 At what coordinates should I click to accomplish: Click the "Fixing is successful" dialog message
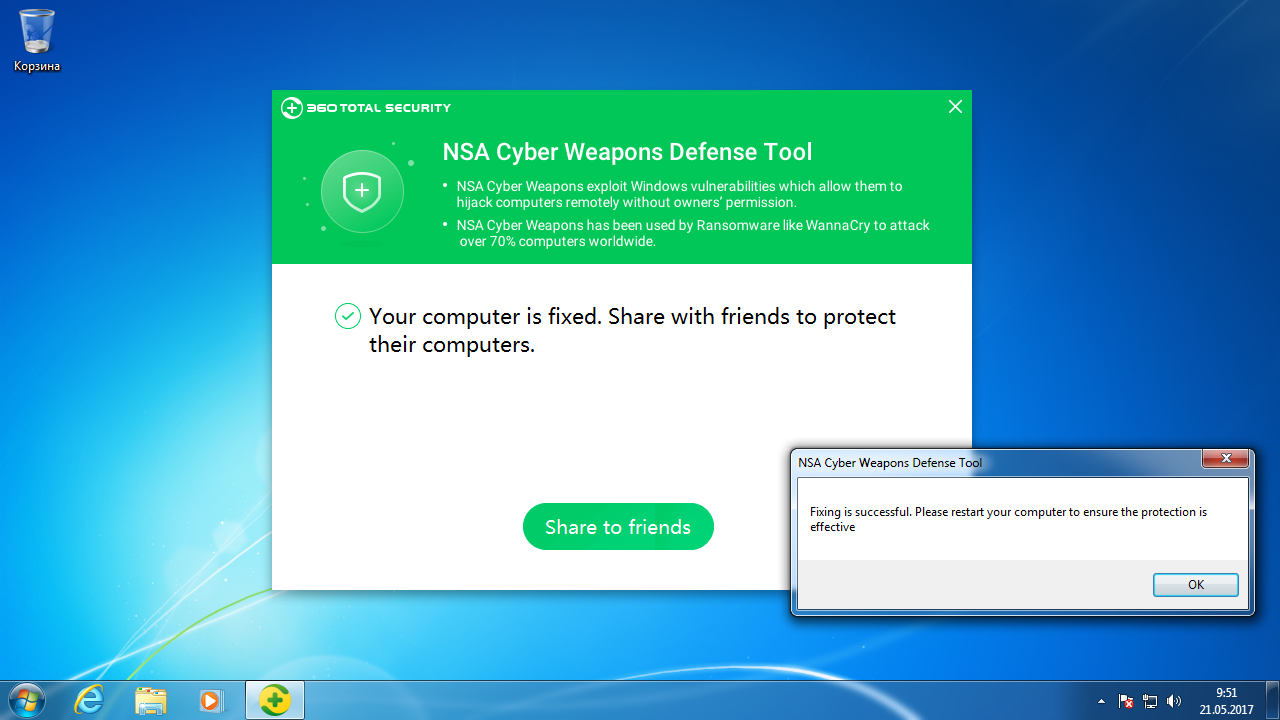pyautogui.click(x=1008, y=519)
